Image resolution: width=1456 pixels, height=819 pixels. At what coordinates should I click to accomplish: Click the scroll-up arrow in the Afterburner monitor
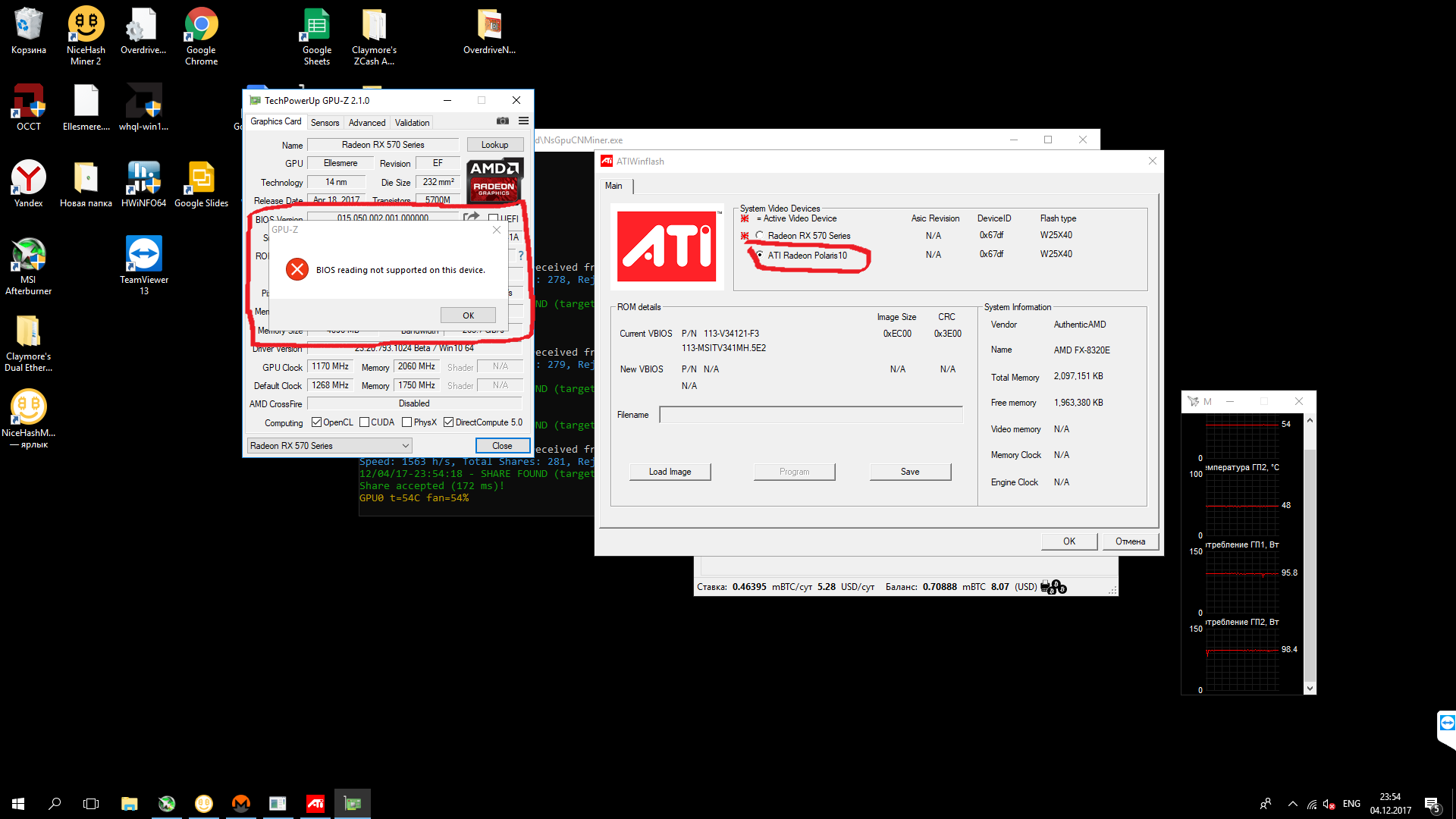tap(1310, 420)
